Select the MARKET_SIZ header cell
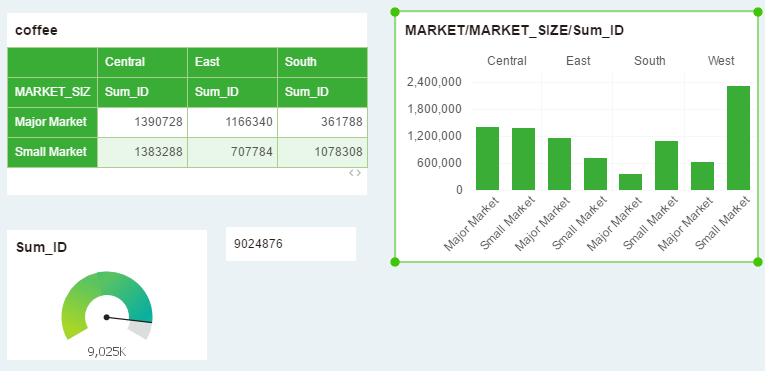 (52, 92)
